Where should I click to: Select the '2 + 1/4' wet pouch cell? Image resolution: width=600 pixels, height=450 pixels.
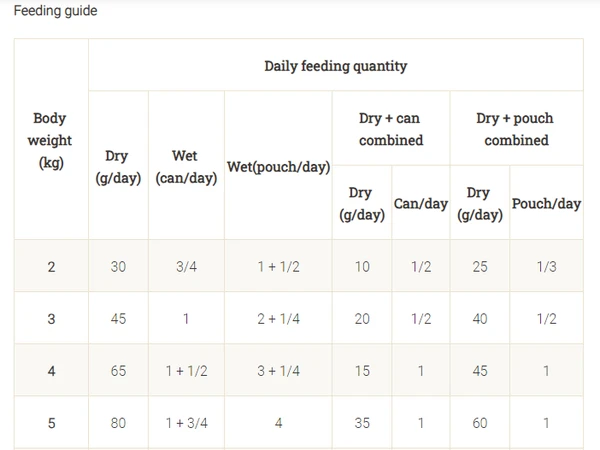click(278, 318)
